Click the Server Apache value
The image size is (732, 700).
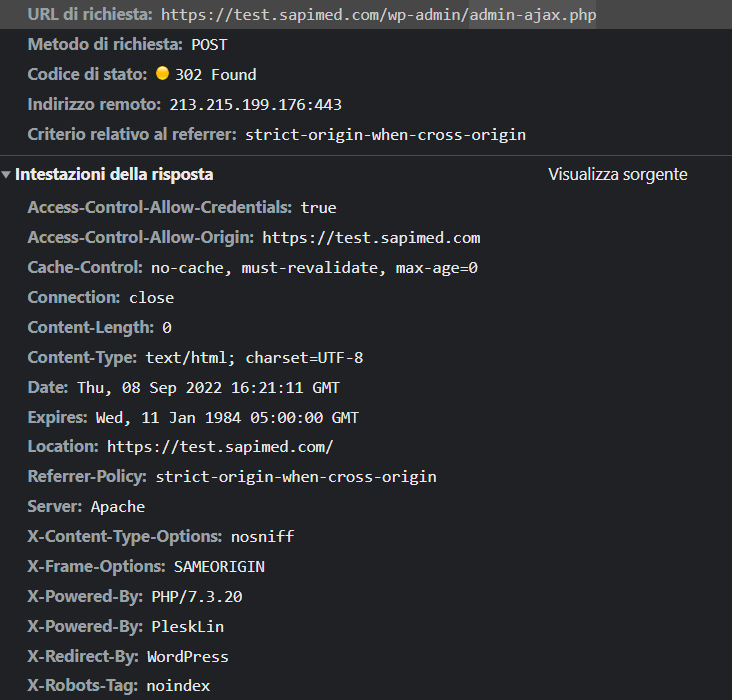coord(118,507)
